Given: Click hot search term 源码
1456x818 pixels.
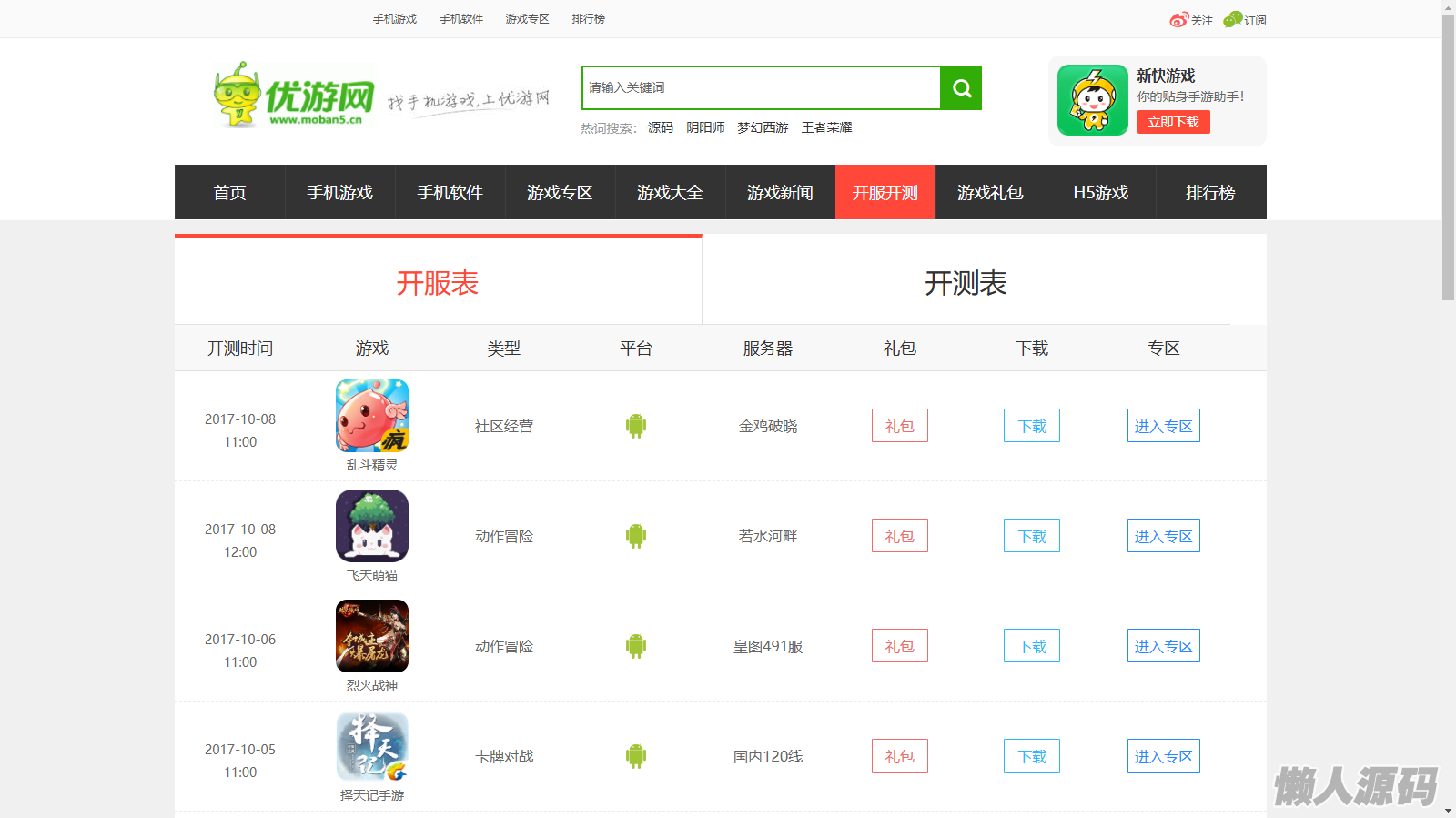Looking at the screenshot, I should pyautogui.click(x=661, y=127).
